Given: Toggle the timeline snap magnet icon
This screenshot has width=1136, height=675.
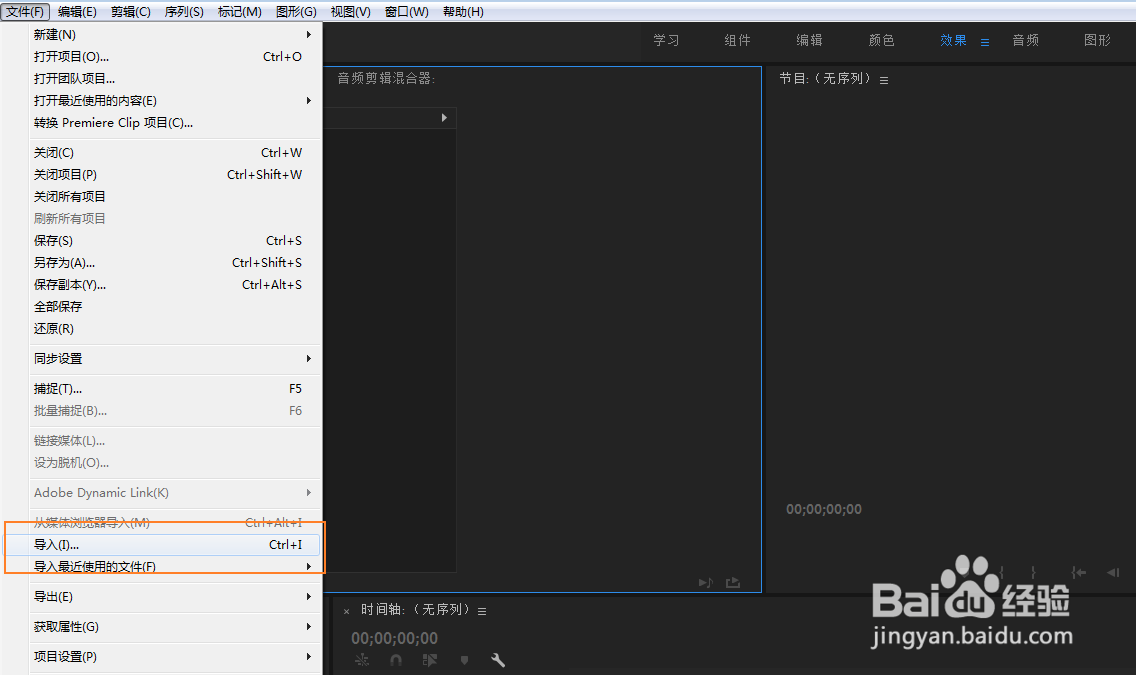Looking at the screenshot, I should (x=396, y=660).
